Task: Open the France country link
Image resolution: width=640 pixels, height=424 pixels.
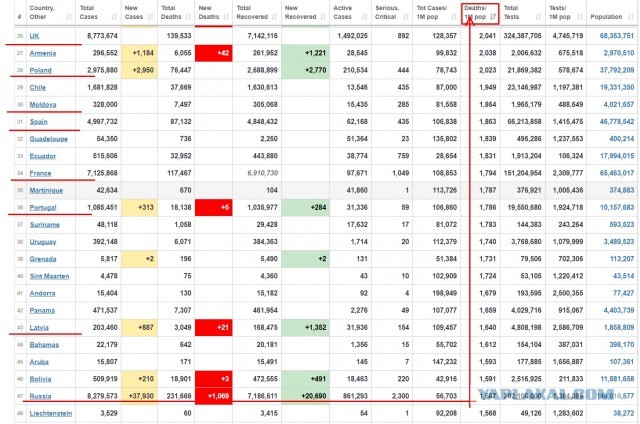Action: (x=40, y=173)
